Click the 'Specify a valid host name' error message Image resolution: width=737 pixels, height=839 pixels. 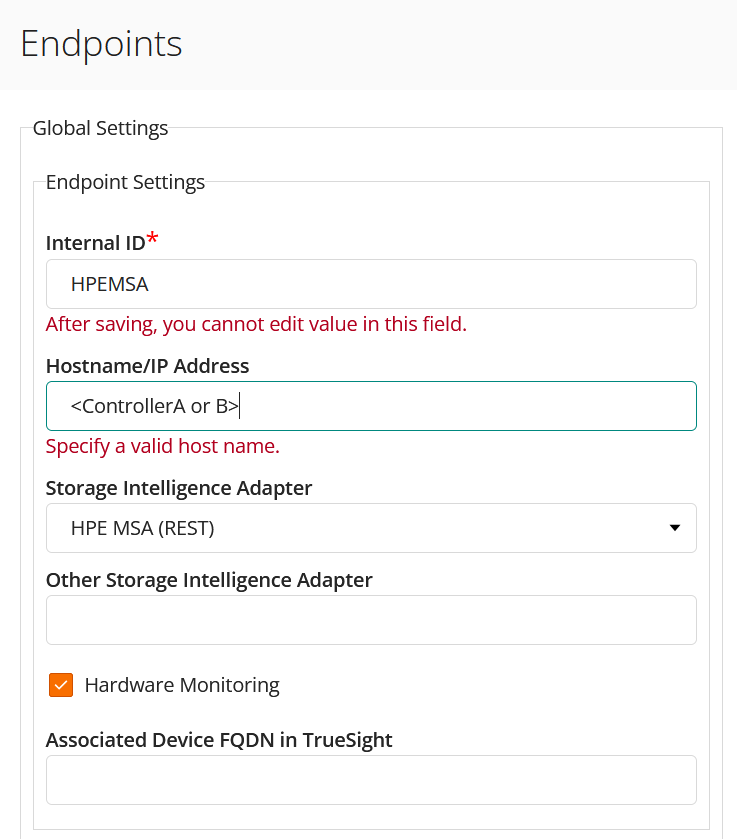(162, 446)
